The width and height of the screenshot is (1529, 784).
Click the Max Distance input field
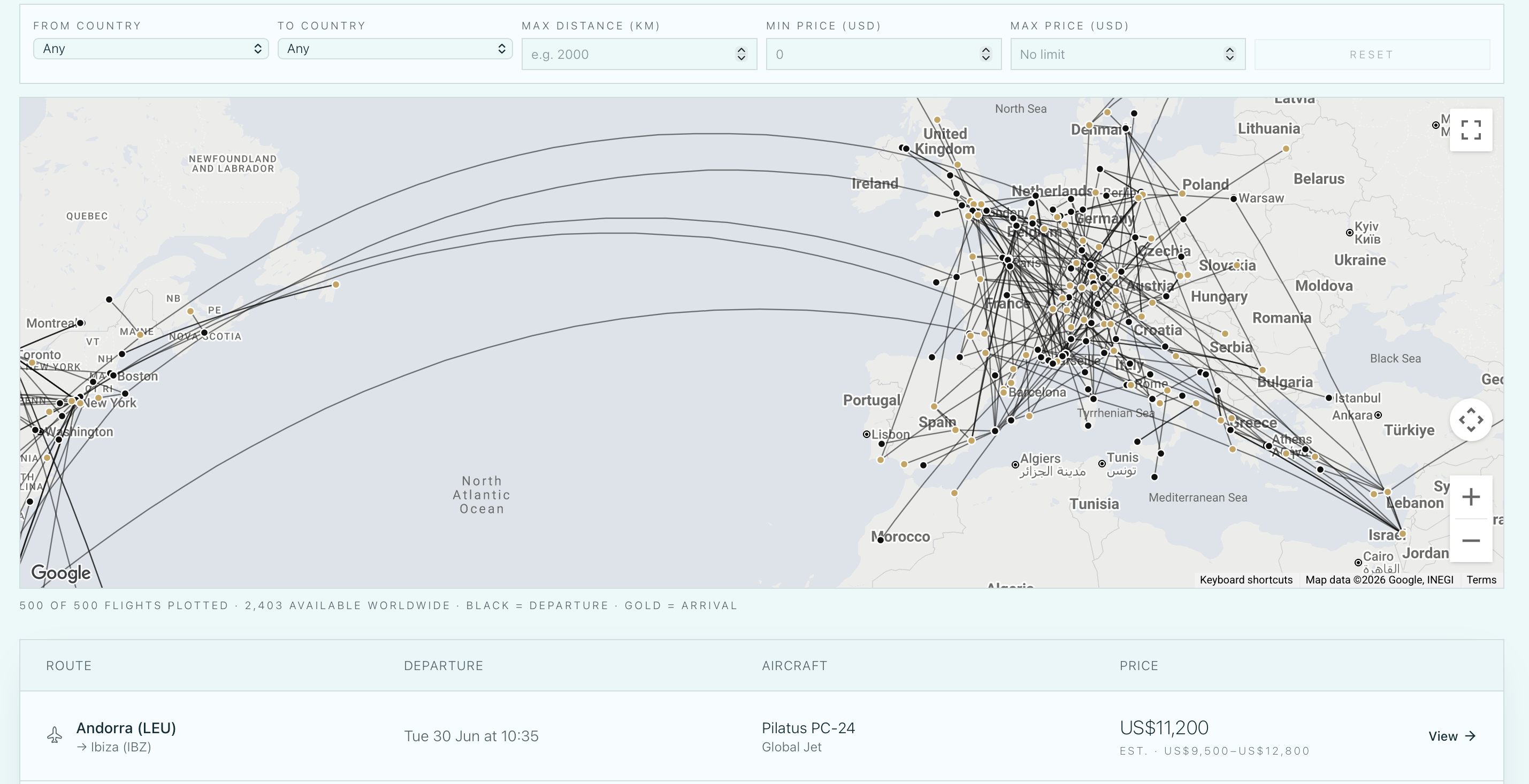point(639,54)
